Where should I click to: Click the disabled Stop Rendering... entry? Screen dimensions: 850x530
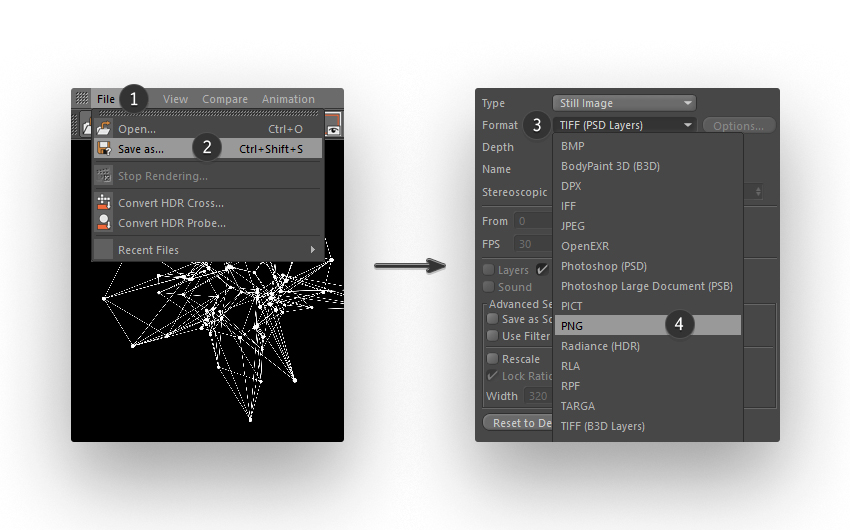[208, 176]
